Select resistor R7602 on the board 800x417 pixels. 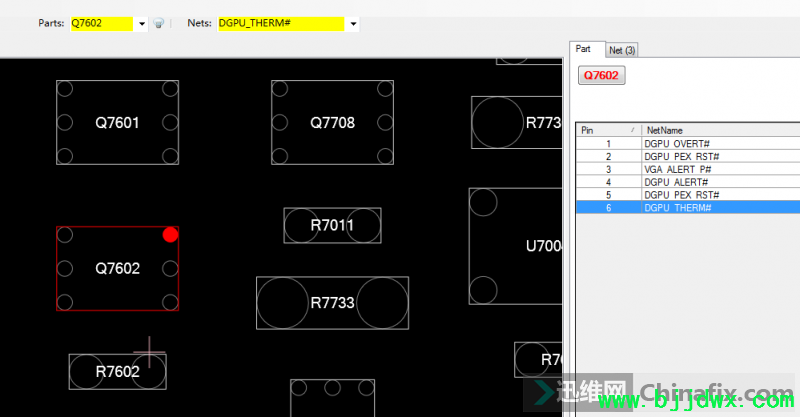point(117,372)
